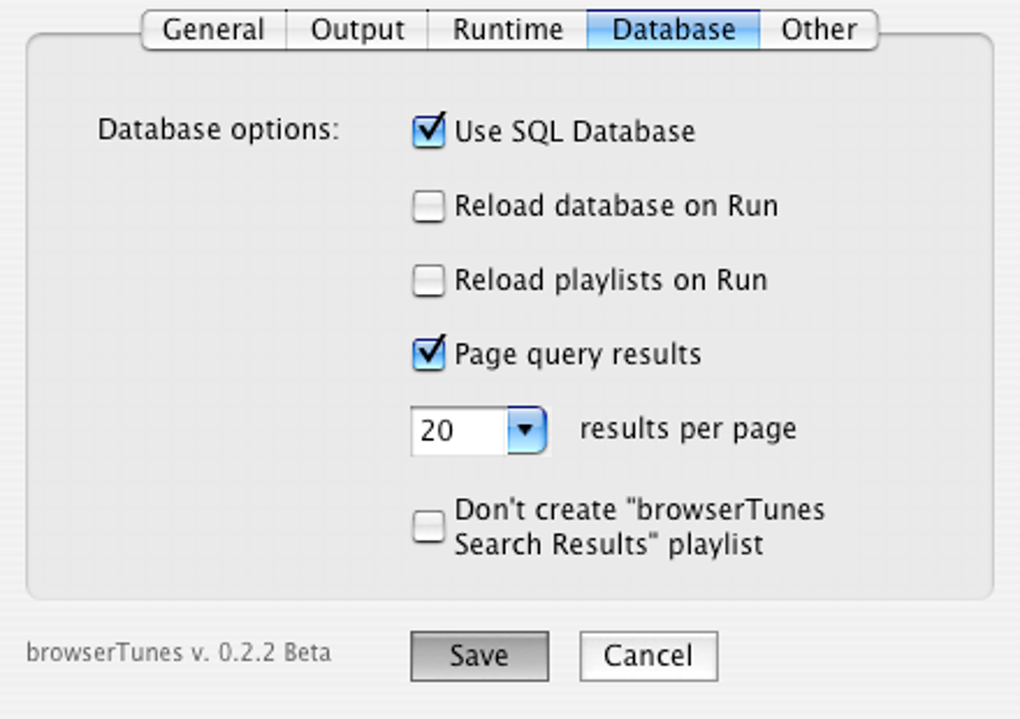Click the "Use SQL Database" label text
The width and height of the screenshot is (1020, 719).
click(574, 131)
